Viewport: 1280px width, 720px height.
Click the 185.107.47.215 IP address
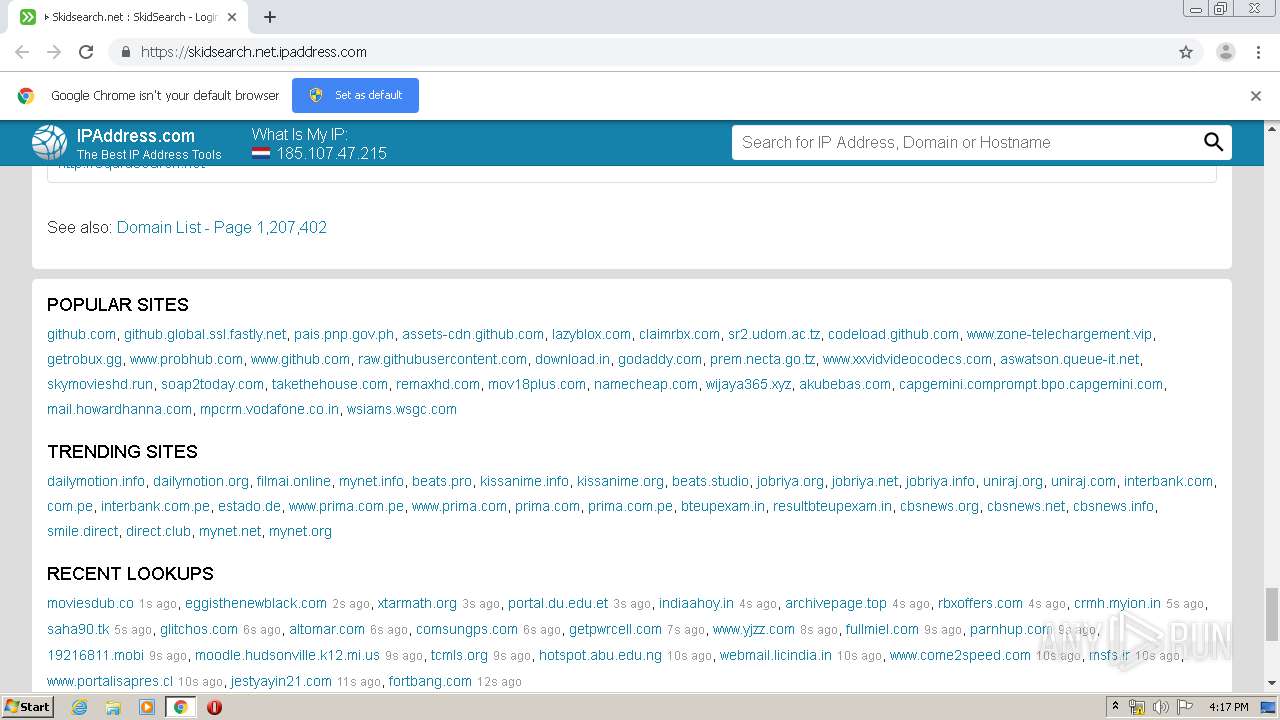coord(332,153)
